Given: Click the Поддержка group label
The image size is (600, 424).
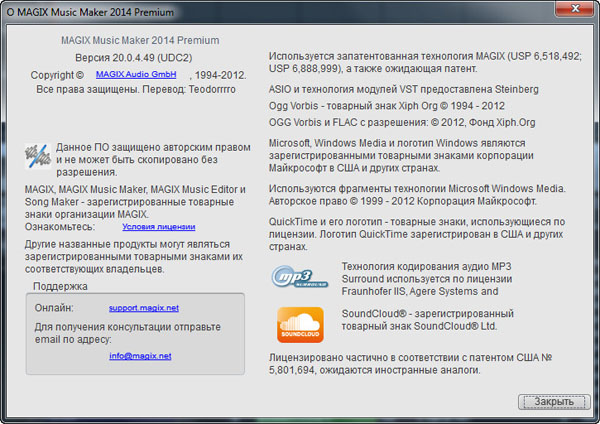Looking at the screenshot, I should pos(60,286).
